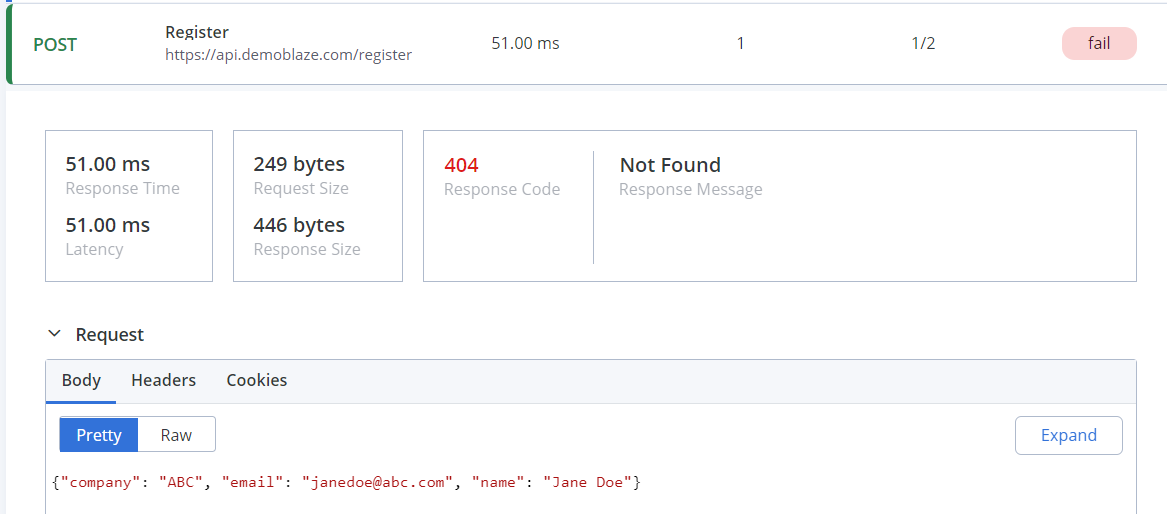Click the Not Found response message

(671, 165)
